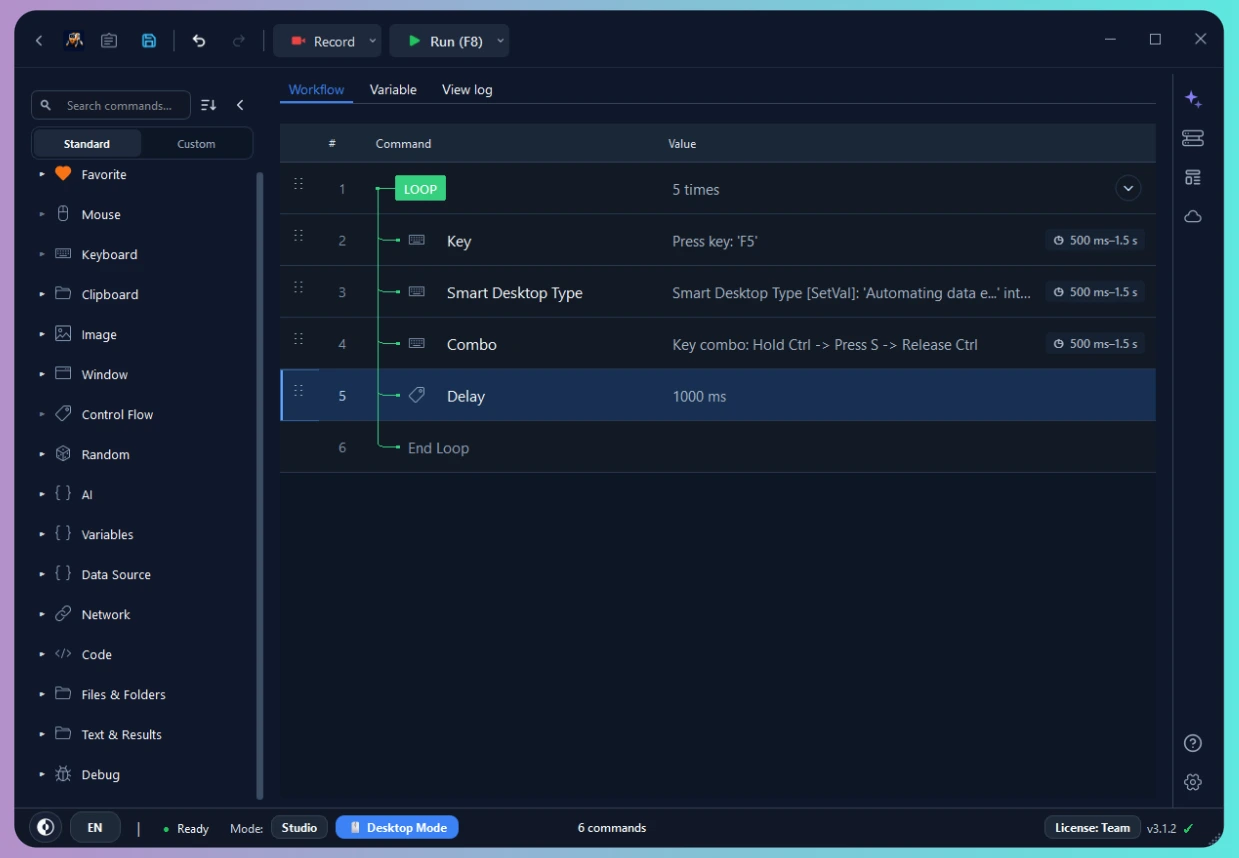
Task: Switch to Desktop Mode
Action: pos(397,827)
